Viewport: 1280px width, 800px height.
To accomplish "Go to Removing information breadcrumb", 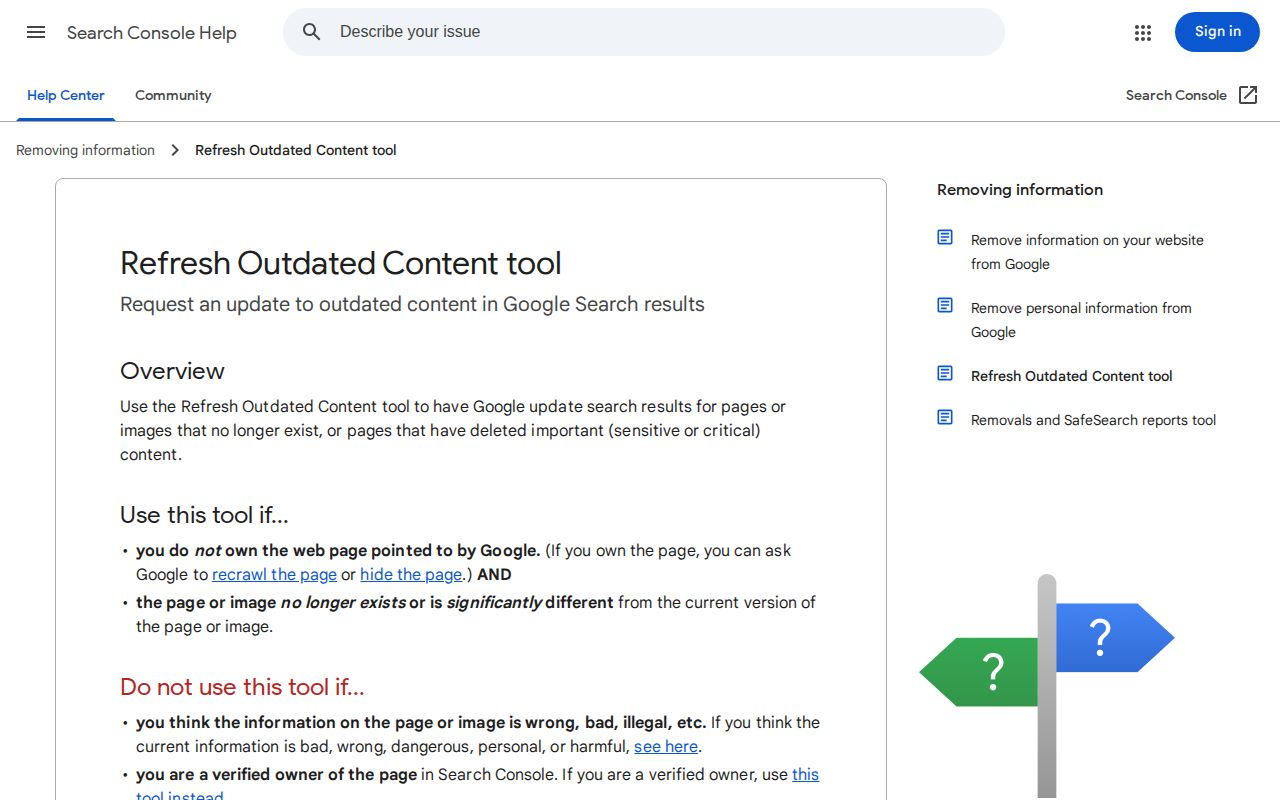I will tap(85, 150).
